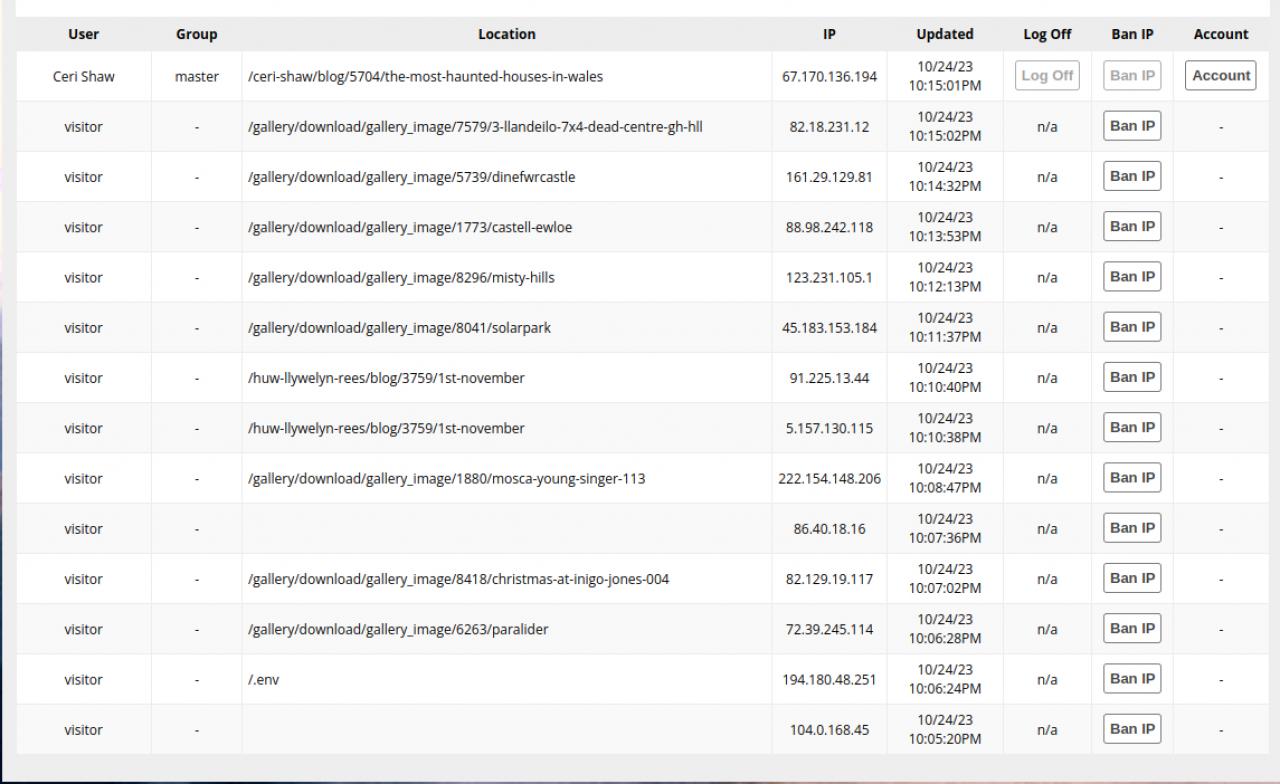The height and width of the screenshot is (784, 1280).
Task: Ban the visitor requesting /.env
Action: click(1132, 679)
